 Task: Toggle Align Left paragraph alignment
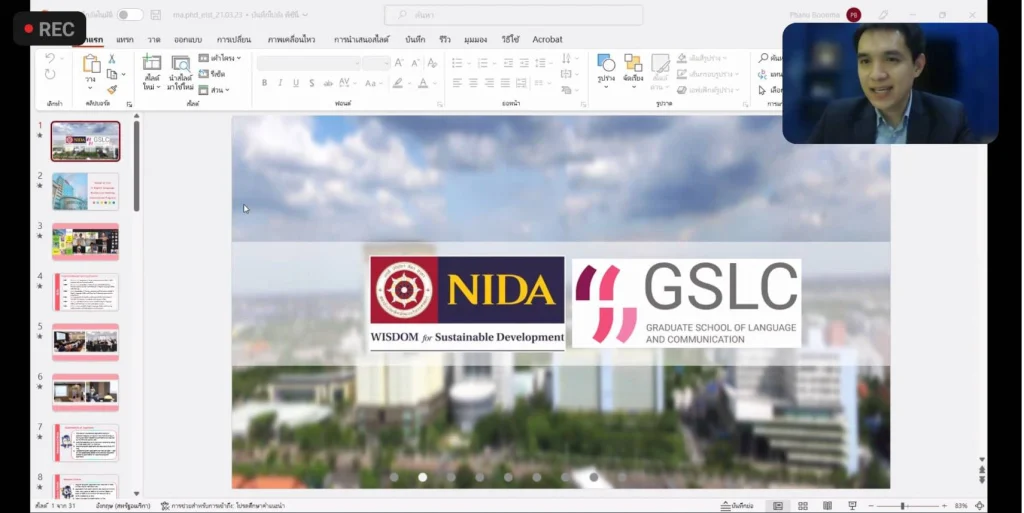pos(457,83)
